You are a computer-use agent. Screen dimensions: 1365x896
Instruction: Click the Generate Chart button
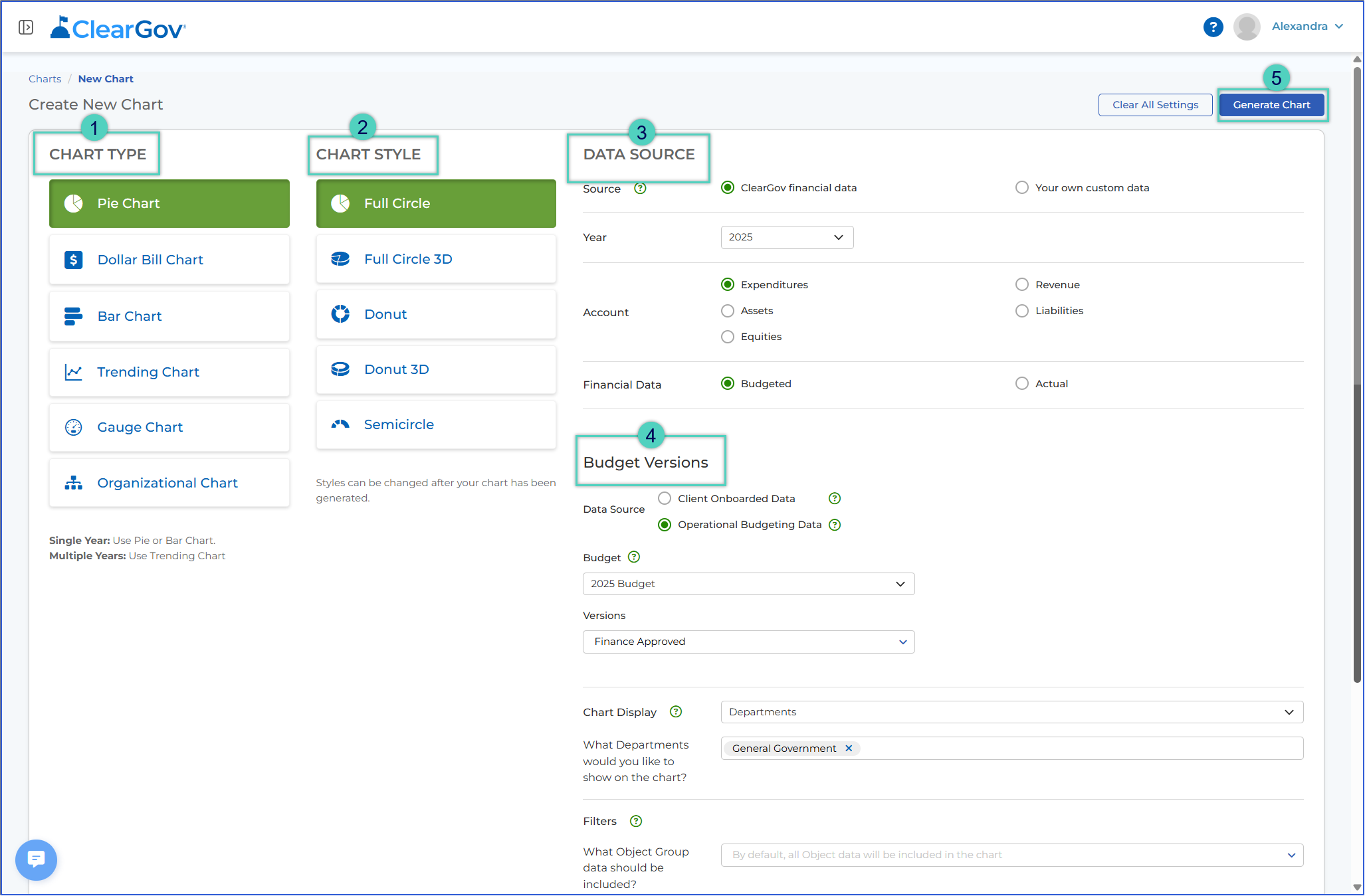pos(1271,105)
